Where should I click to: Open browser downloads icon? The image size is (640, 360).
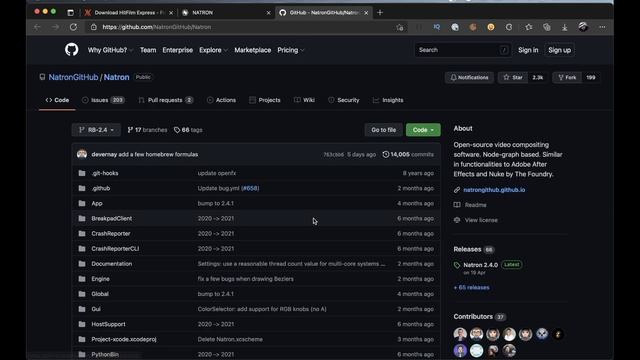pos(564,27)
